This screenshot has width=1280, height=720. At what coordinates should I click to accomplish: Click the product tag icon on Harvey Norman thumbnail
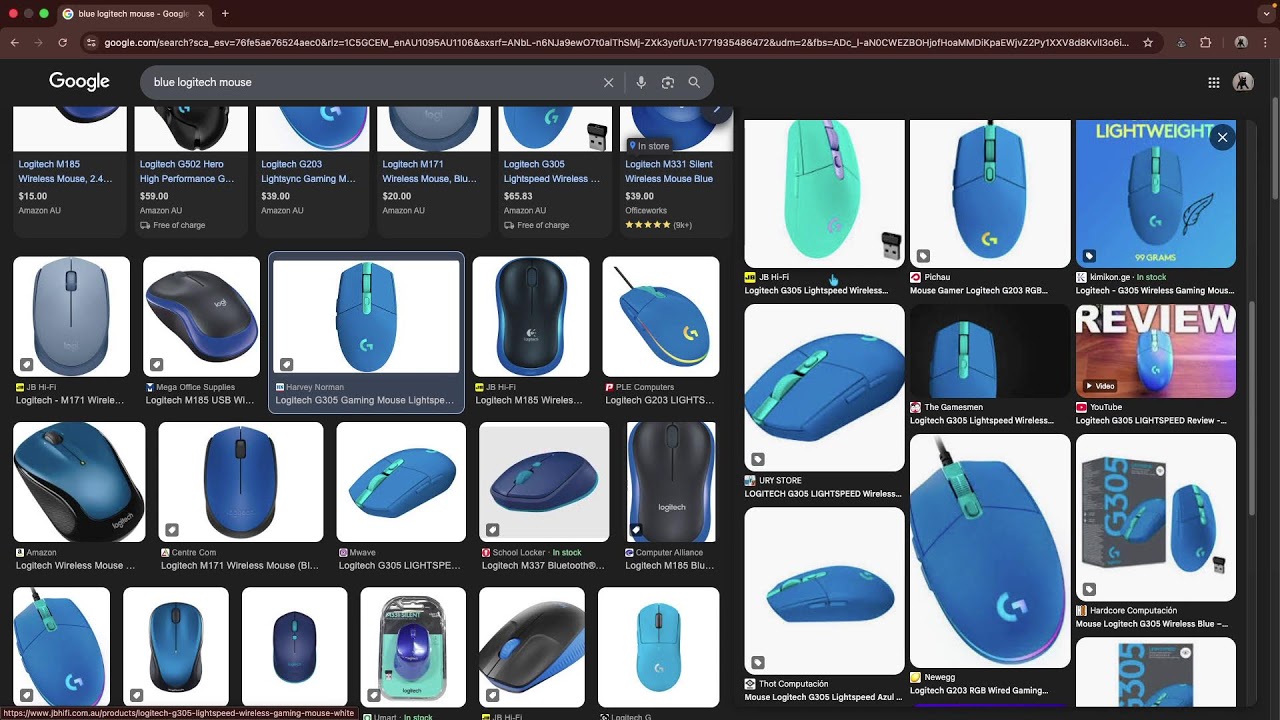286,364
